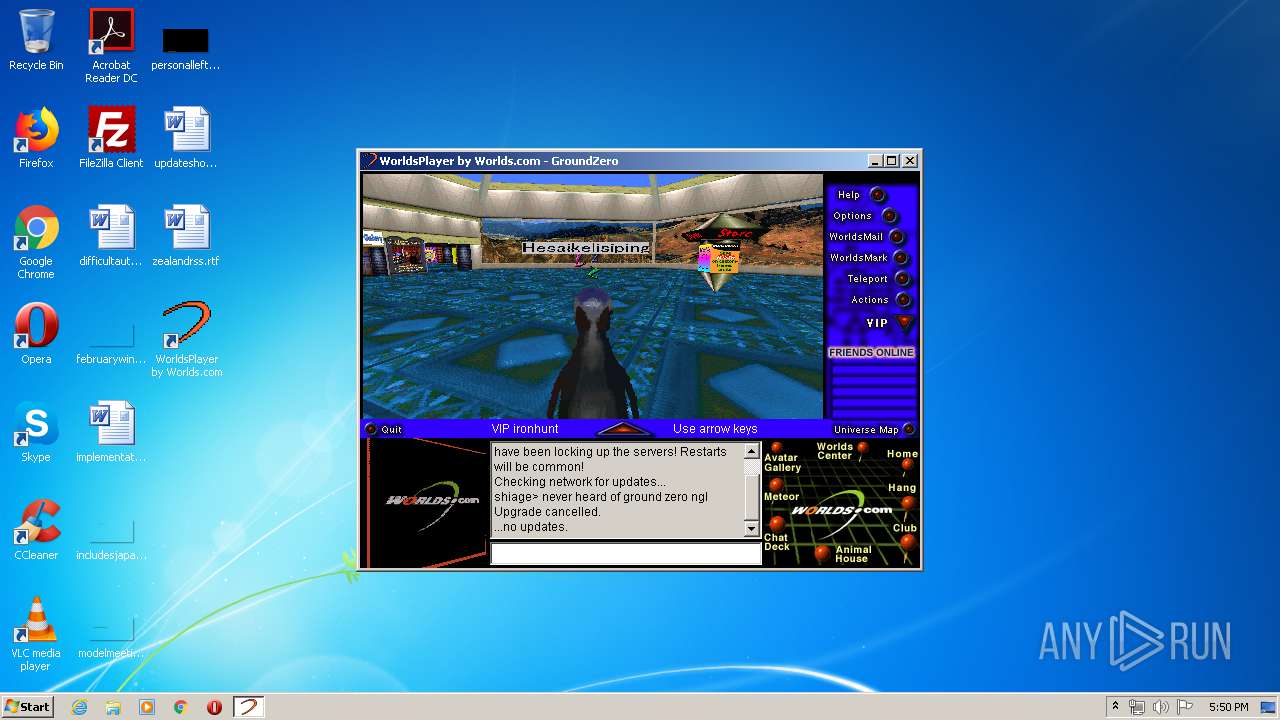This screenshot has height=720, width=1280.
Task: Open the Teleport menu button
Action: point(878,279)
